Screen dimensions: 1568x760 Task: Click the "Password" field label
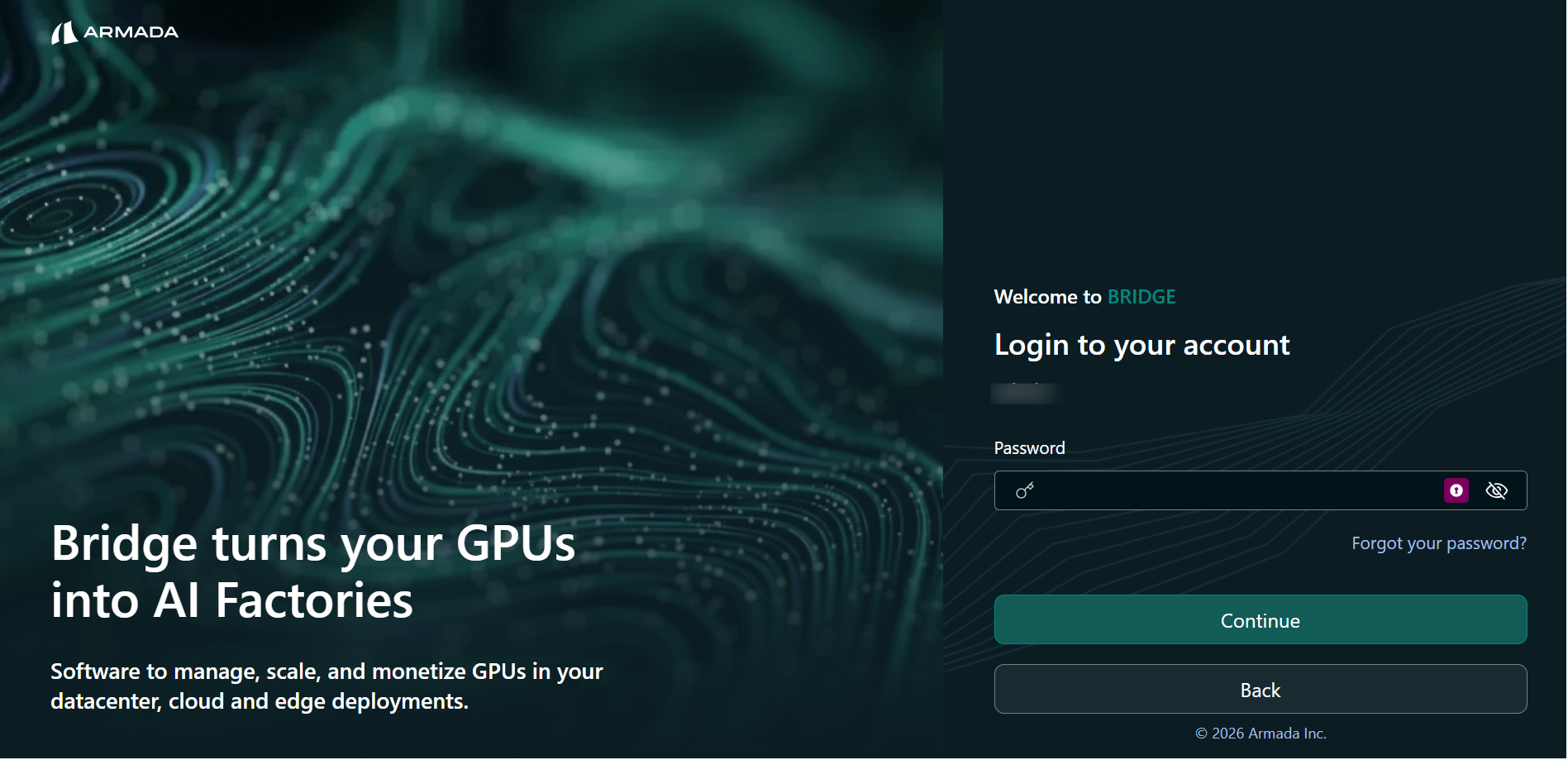(1029, 448)
